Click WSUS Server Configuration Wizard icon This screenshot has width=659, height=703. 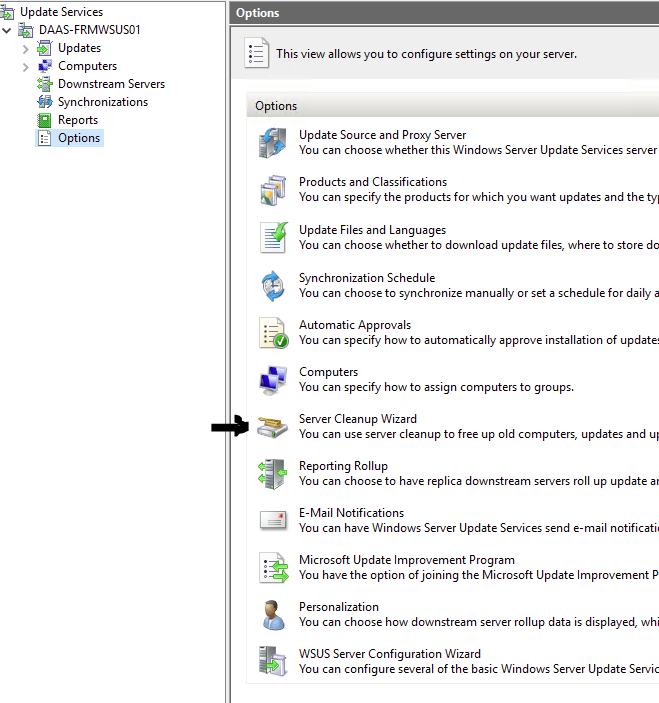point(273,661)
